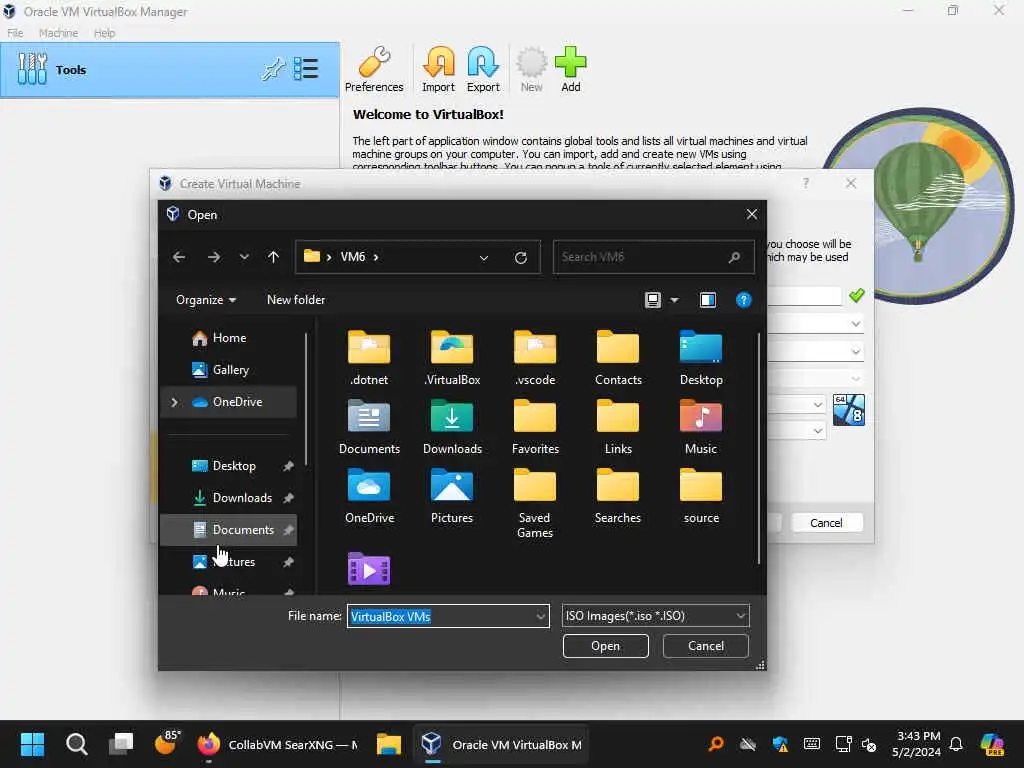Open pinned Desktop in navigation pane

(x=228, y=466)
